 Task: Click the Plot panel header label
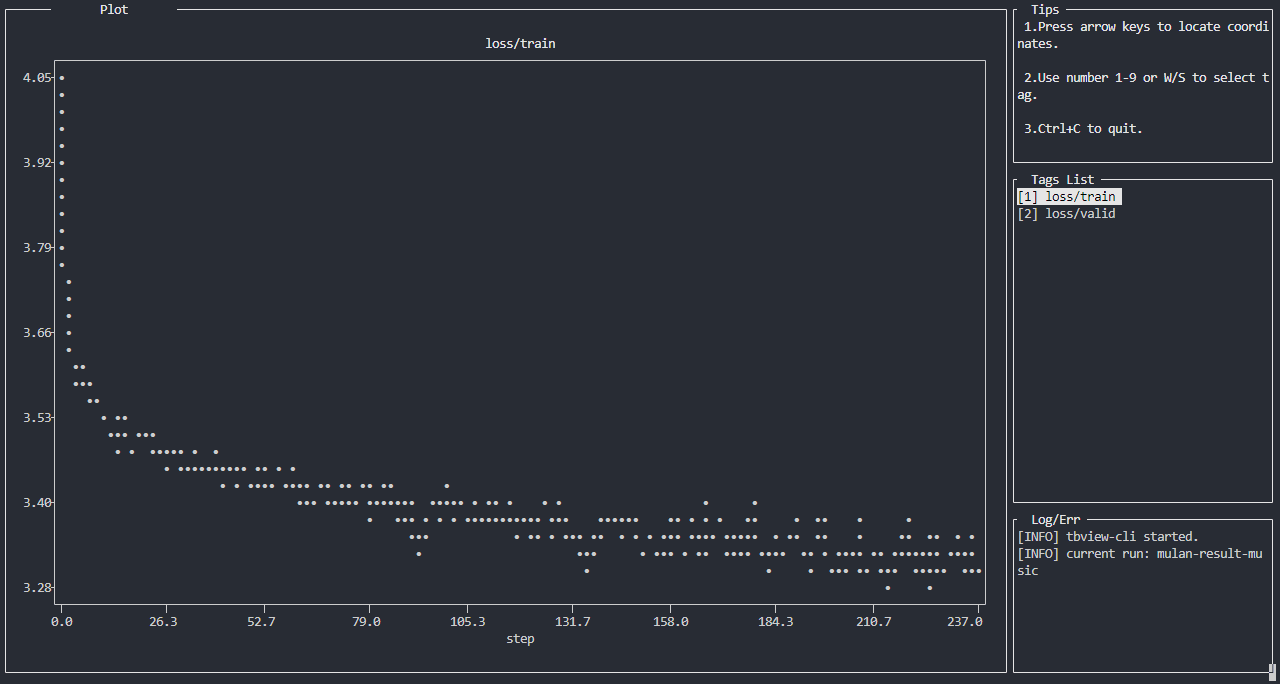click(x=114, y=10)
